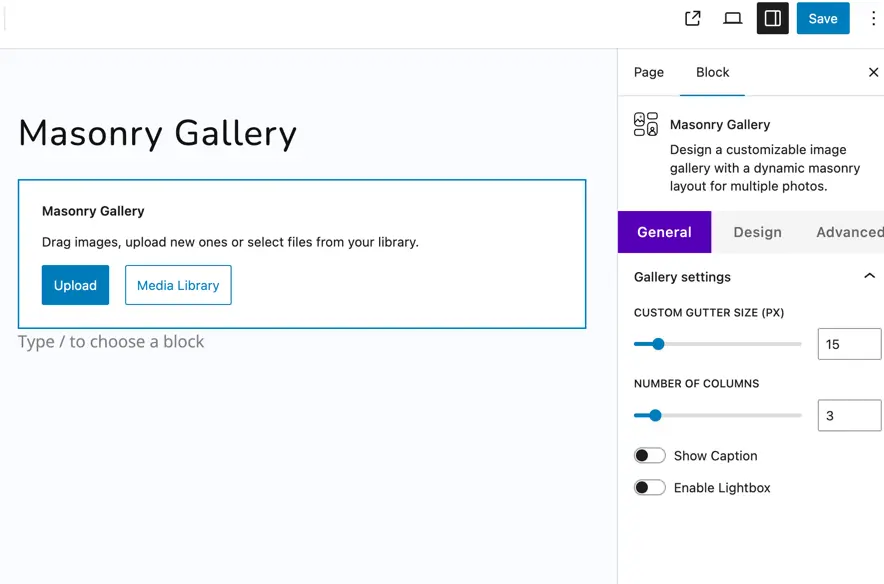The height and width of the screenshot is (584, 884).
Task: Toggle the settings sidebar panel icon
Action: (x=772, y=18)
